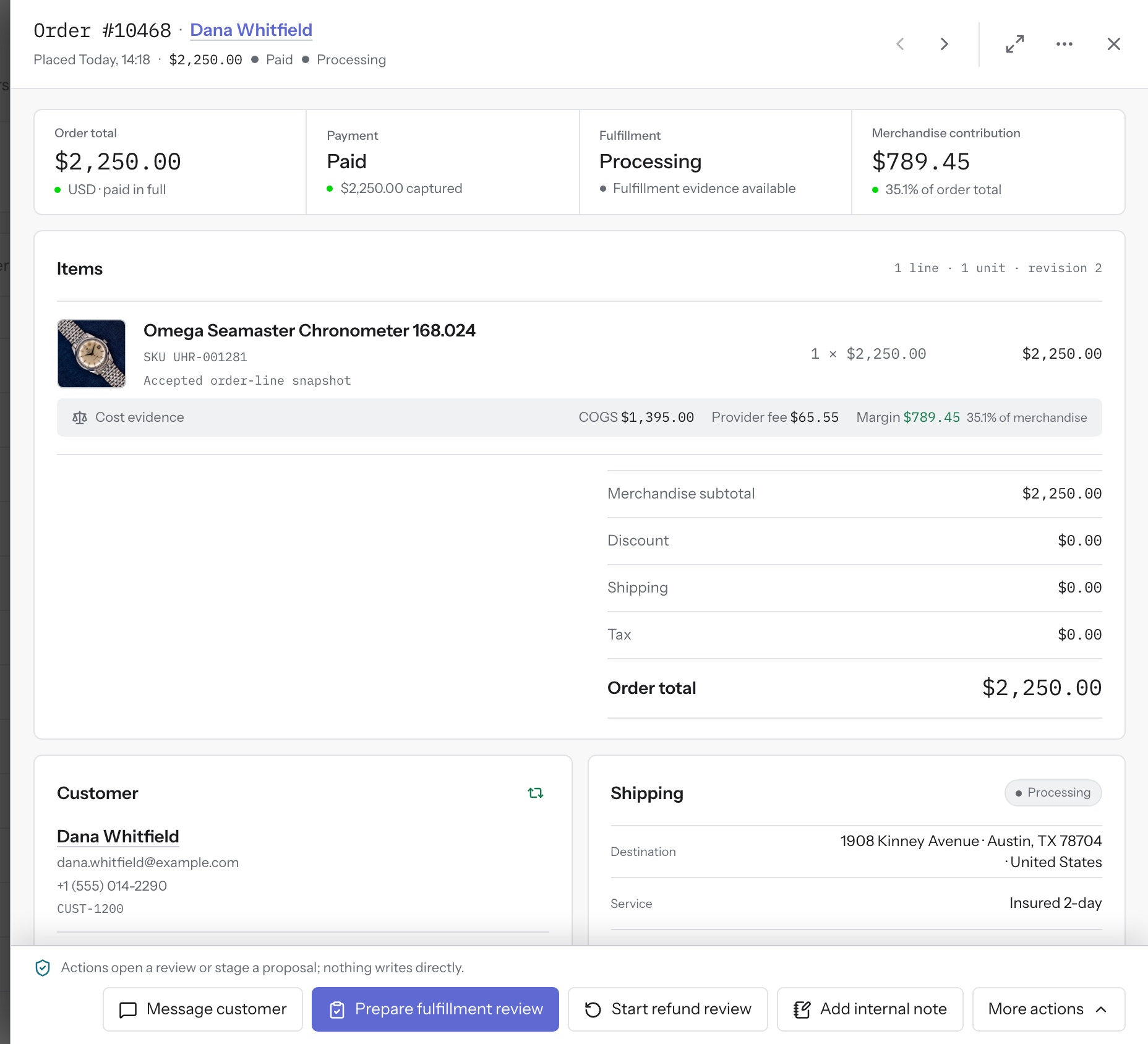
Task: Close the order detail panel
Action: pos(1114,44)
